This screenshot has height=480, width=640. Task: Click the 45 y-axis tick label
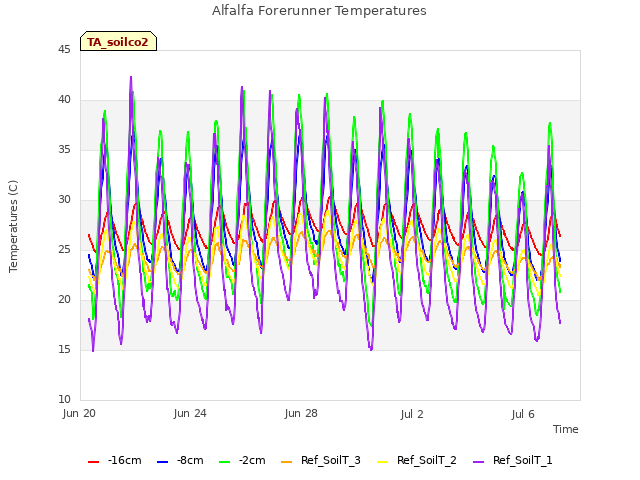(x=64, y=50)
